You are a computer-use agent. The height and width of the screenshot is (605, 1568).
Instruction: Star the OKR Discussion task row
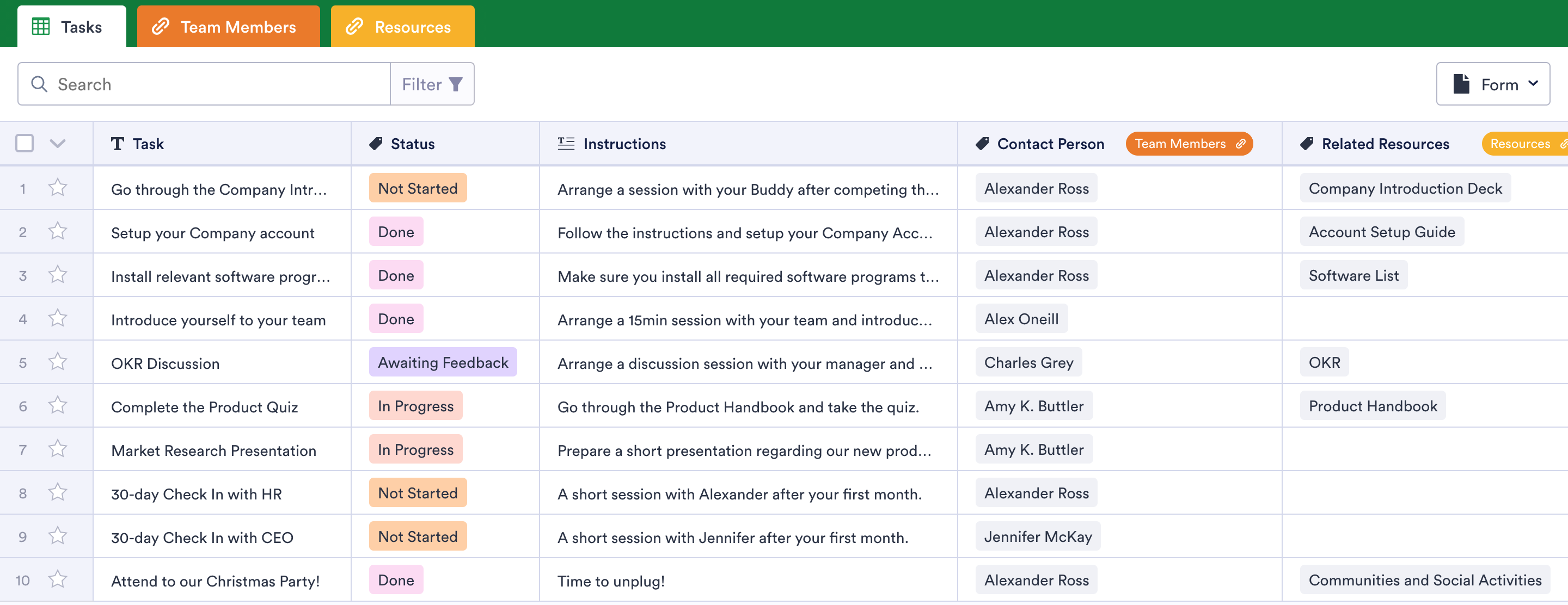[58, 362]
